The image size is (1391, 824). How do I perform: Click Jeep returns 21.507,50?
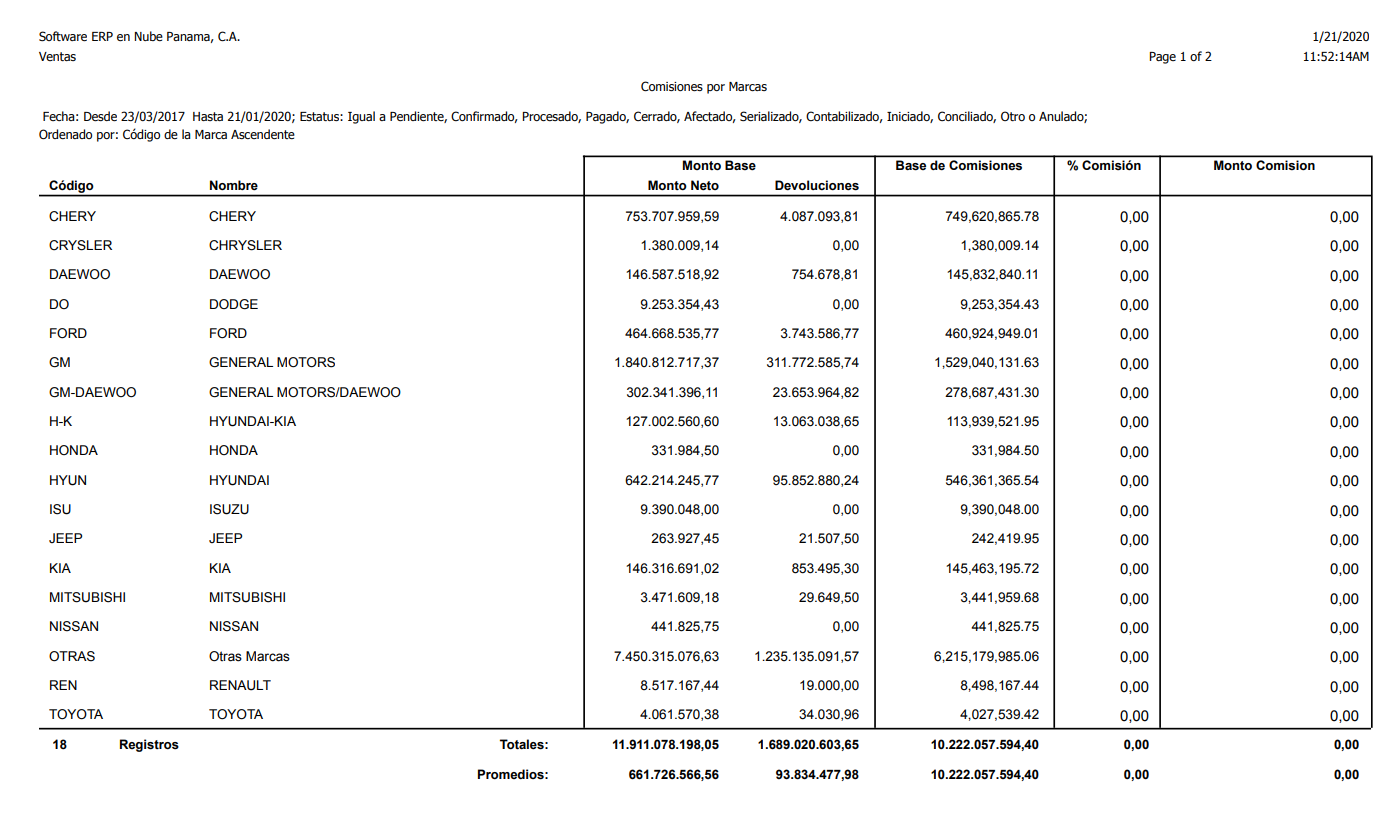829,539
